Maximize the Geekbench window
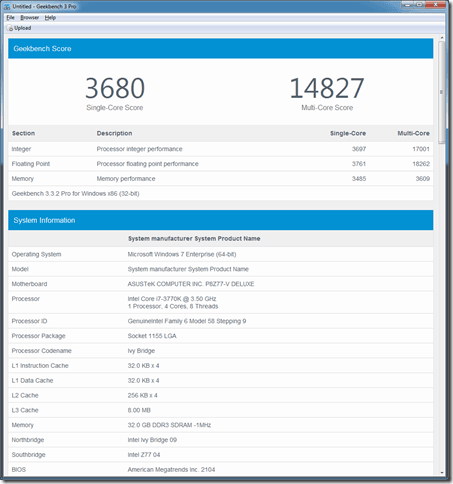Image resolution: width=453 pixels, height=484 pixels. pyautogui.click(x=419, y=5)
